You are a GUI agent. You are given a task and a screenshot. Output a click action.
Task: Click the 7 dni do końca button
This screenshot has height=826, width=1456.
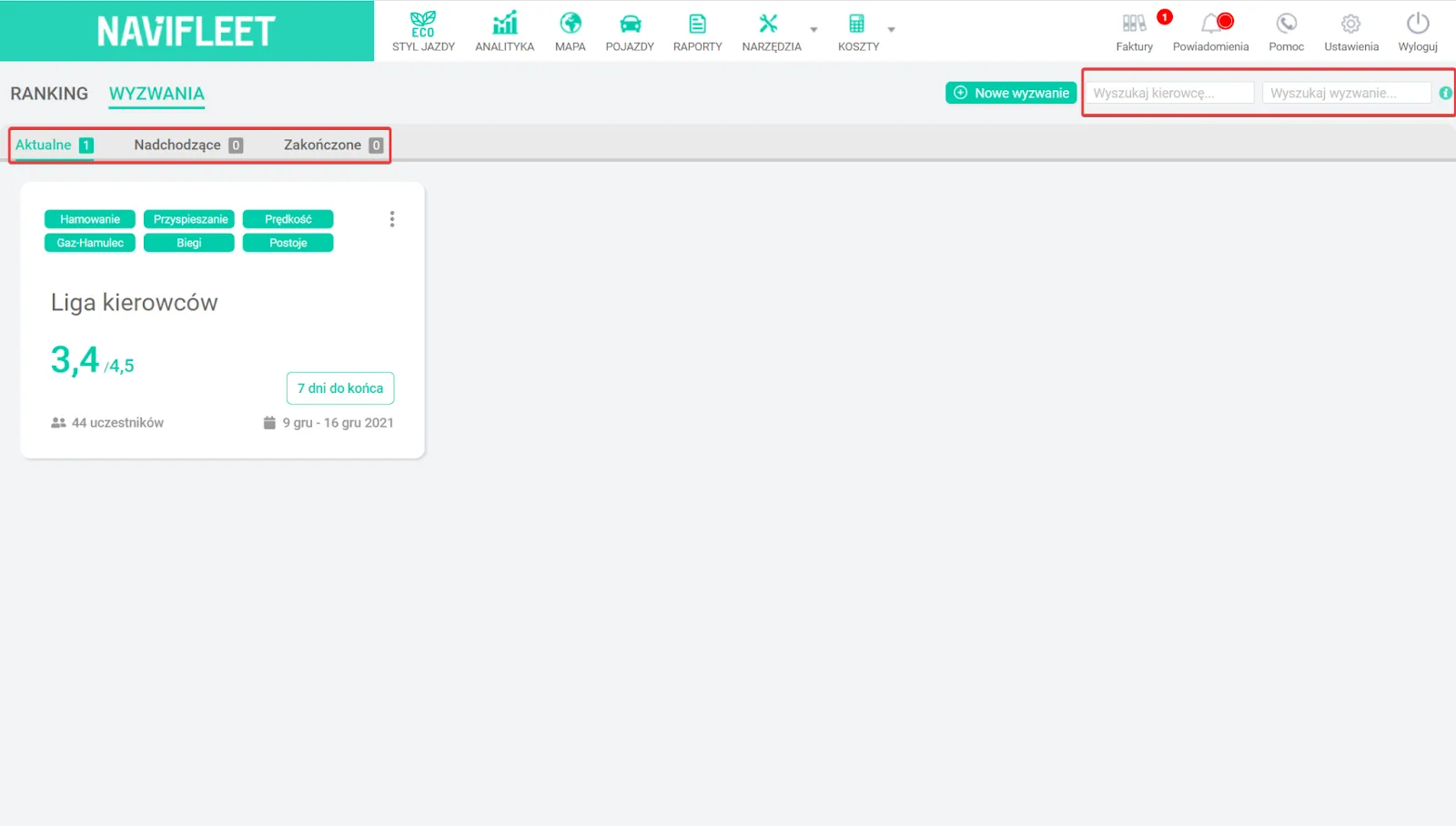[x=340, y=388]
